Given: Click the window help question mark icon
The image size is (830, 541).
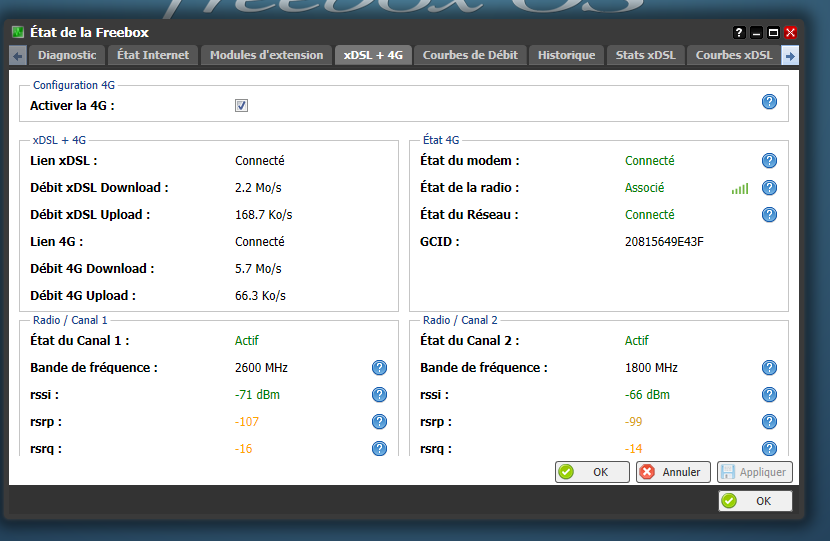Looking at the screenshot, I should point(739,33).
